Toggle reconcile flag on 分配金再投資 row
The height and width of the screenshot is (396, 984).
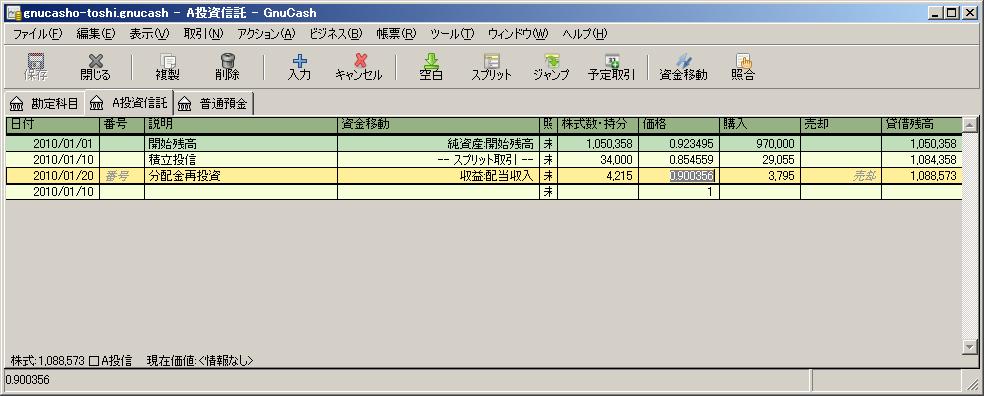548,176
